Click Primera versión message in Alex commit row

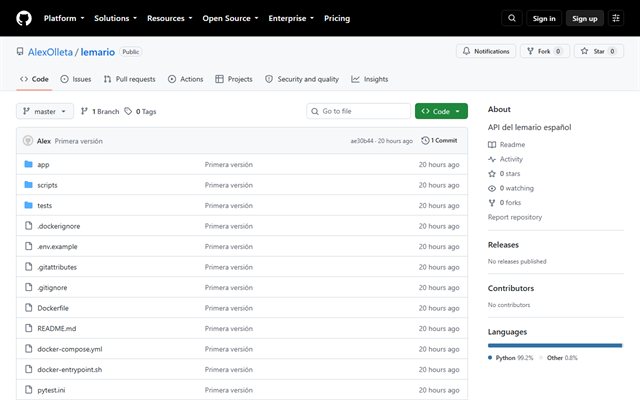(x=78, y=141)
